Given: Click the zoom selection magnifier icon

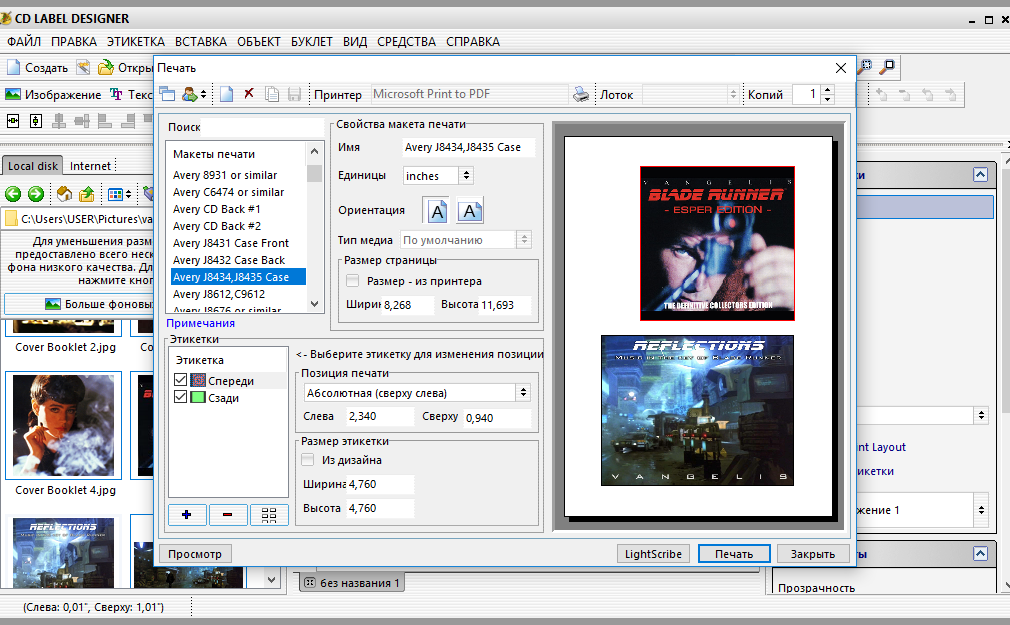Looking at the screenshot, I should pos(866,65).
